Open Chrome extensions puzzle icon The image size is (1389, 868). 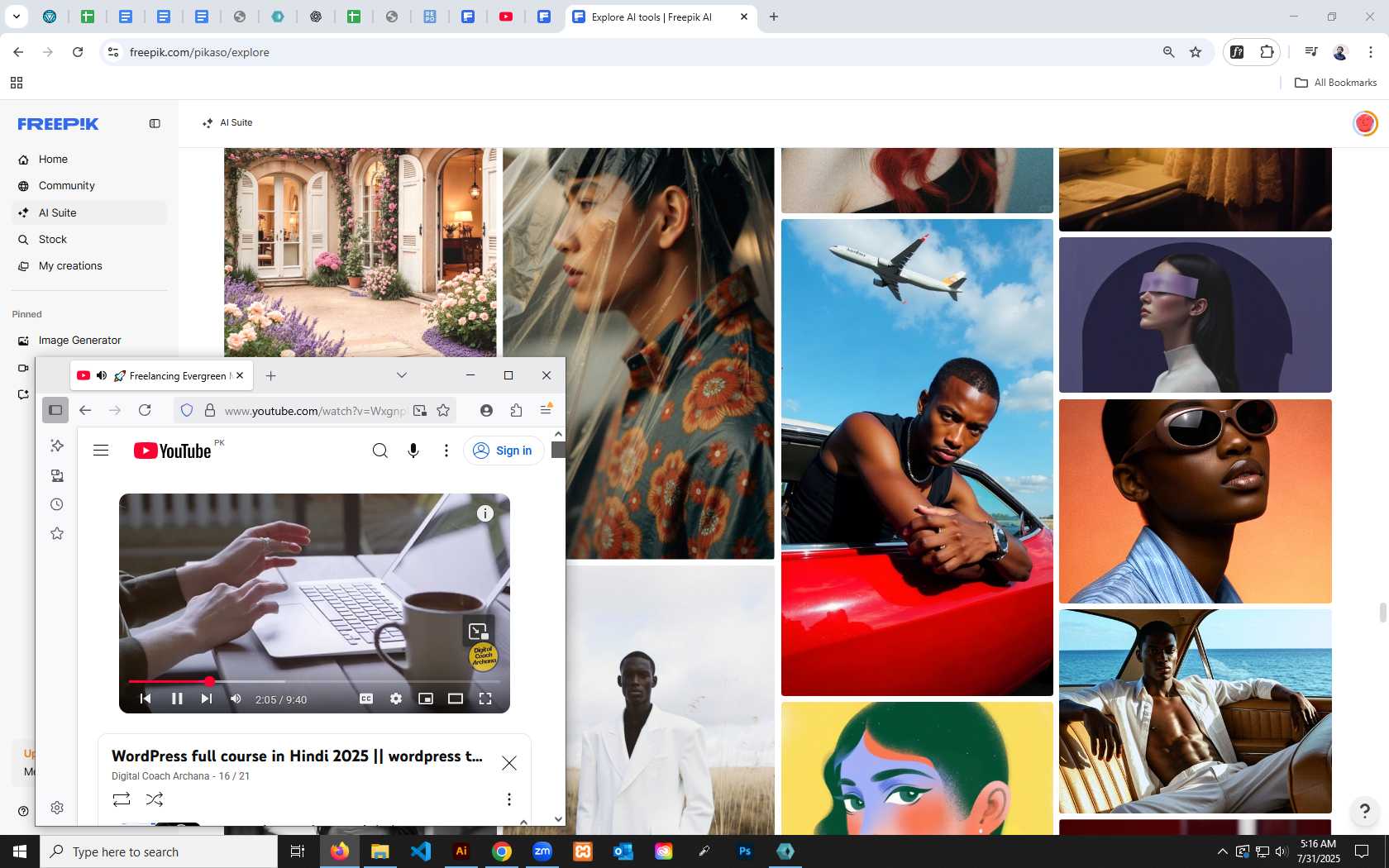(x=1267, y=52)
